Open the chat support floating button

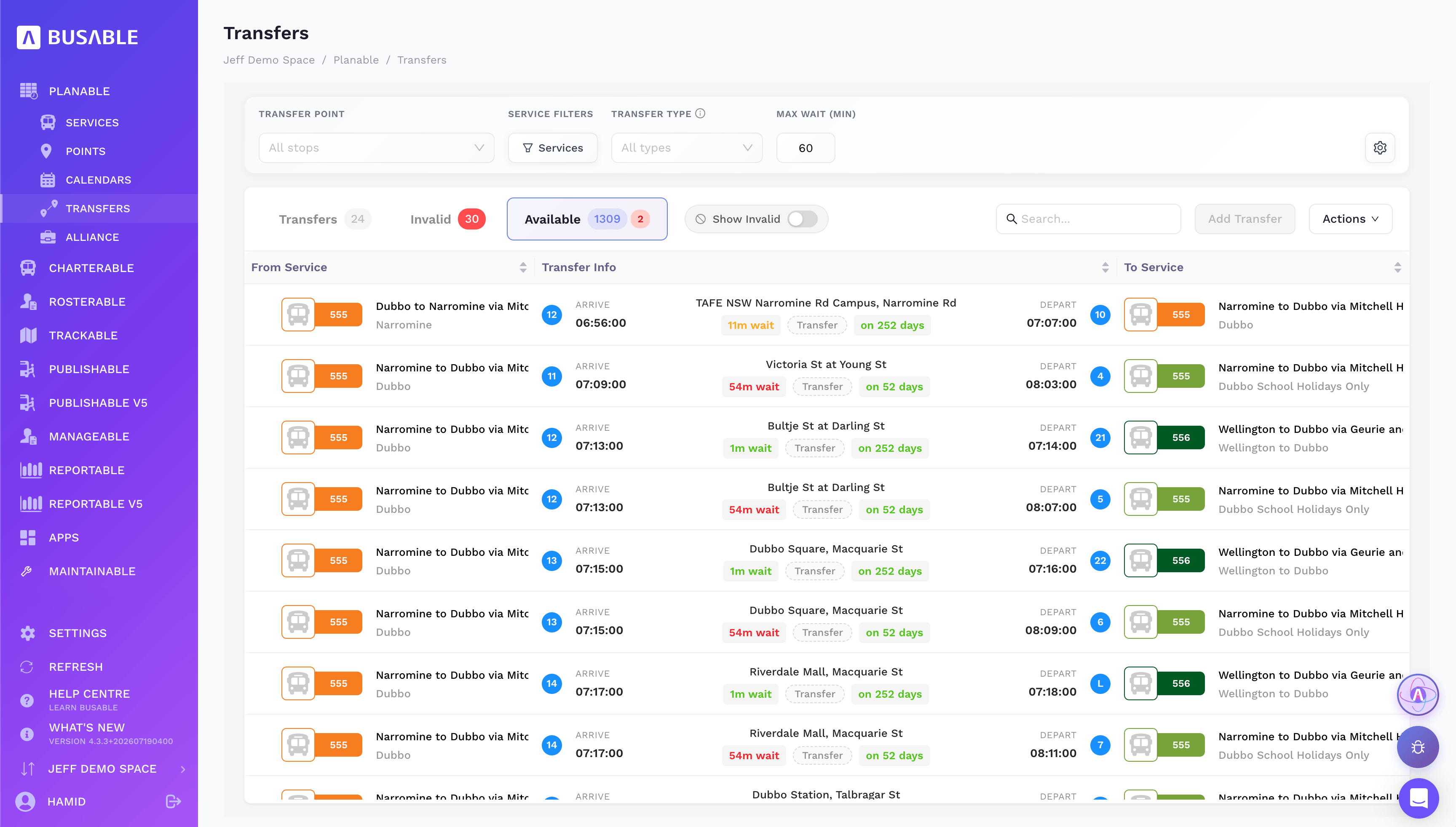tap(1418, 798)
